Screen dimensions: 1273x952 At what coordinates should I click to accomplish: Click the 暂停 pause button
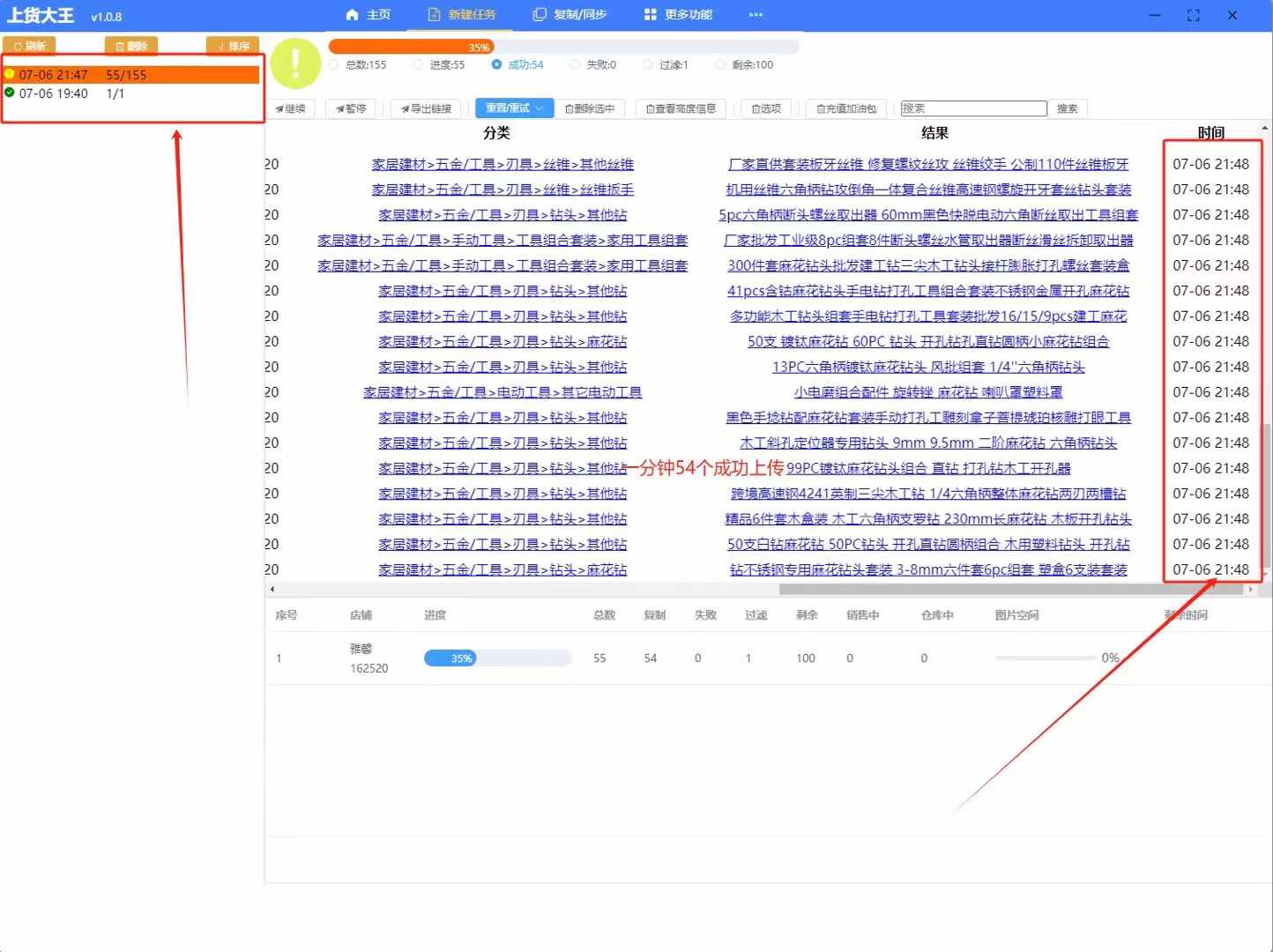(x=351, y=108)
